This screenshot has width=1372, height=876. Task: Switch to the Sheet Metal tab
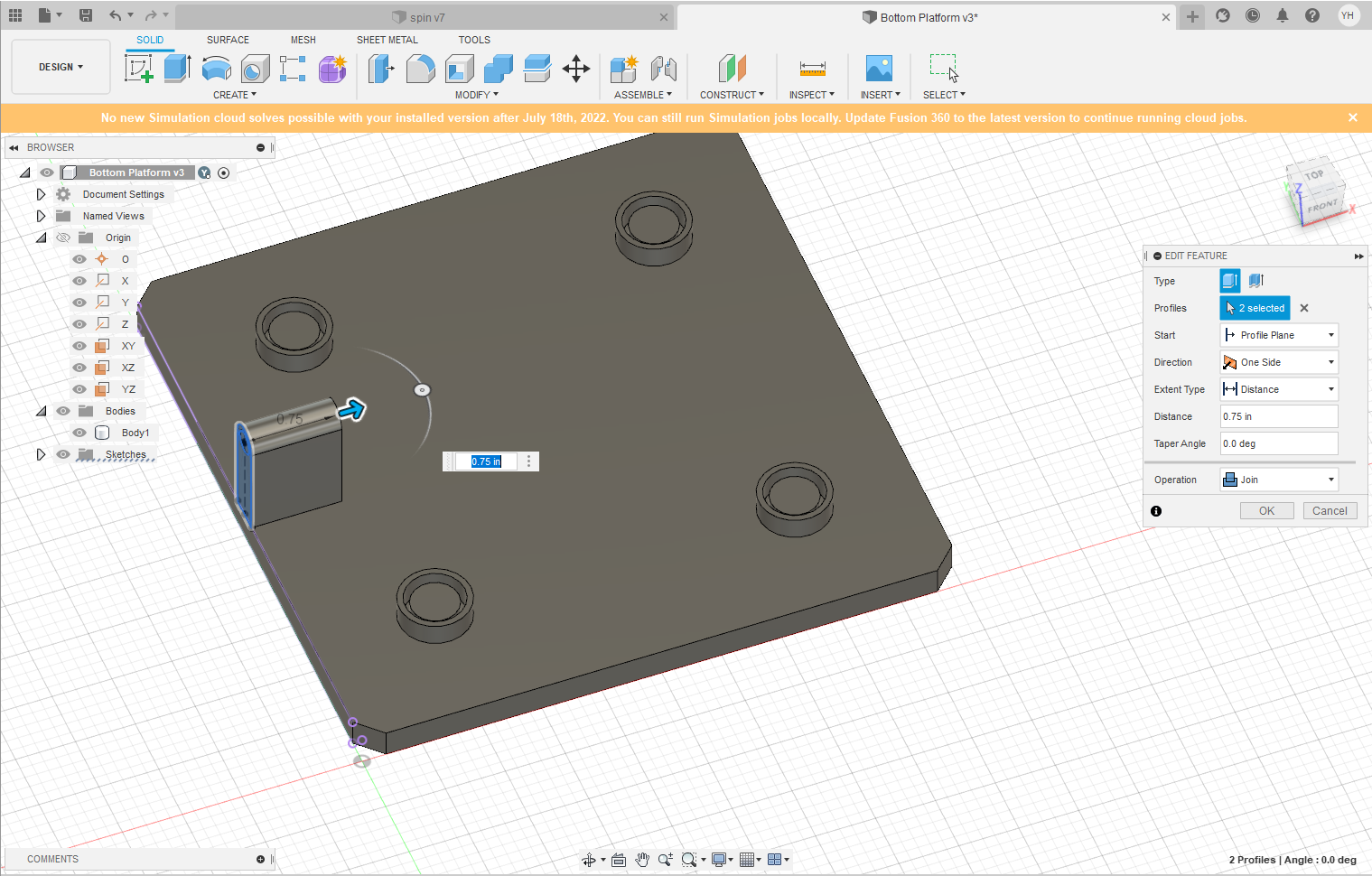387,40
